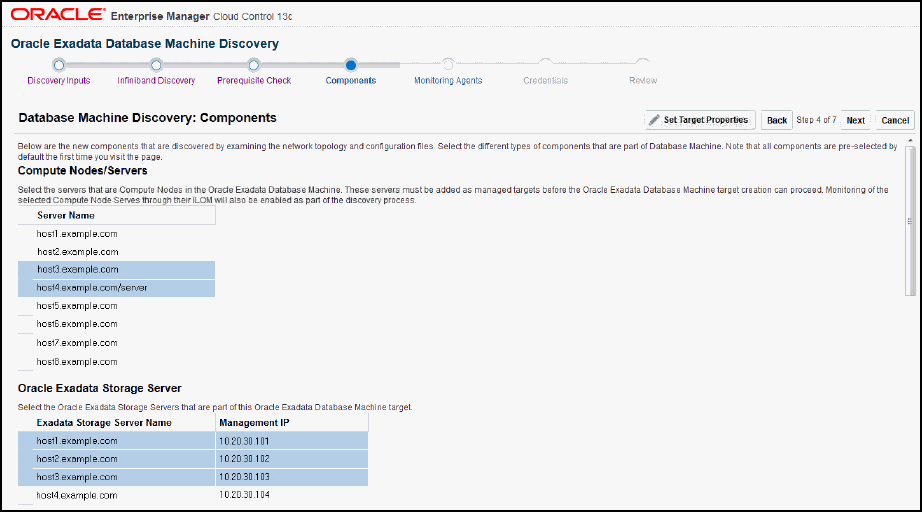Click the Monitoring Agents step circle
This screenshot has height=512, width=922.
click(448, 63)
